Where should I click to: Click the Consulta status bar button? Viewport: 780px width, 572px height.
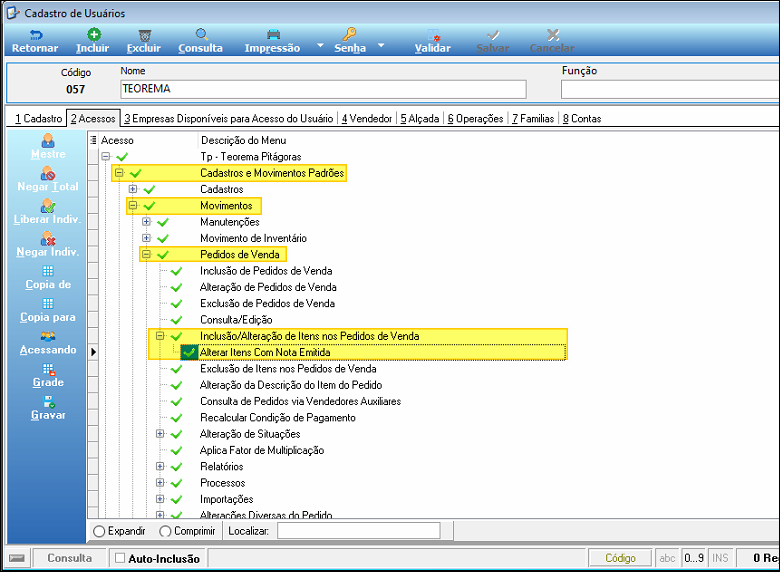(x=70, y=558)
